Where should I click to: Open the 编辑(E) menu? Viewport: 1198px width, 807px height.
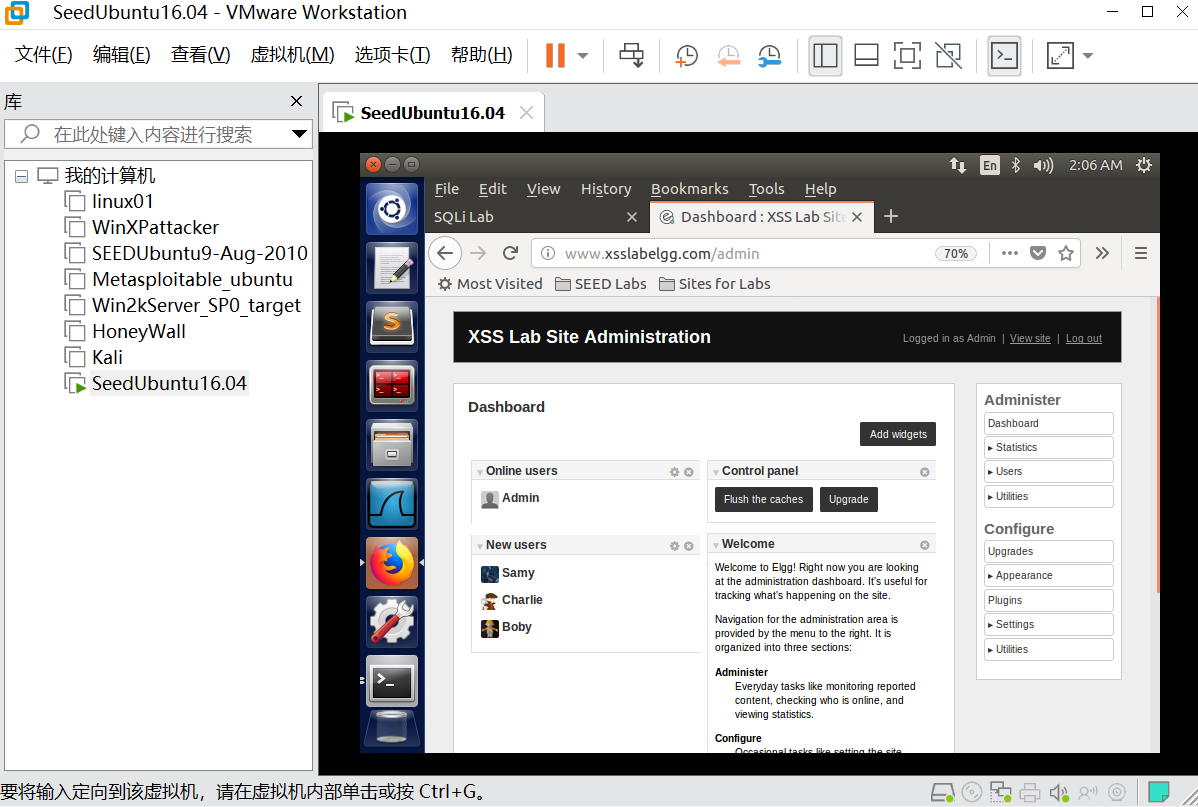pyautogui.click(x=121, y=55)
